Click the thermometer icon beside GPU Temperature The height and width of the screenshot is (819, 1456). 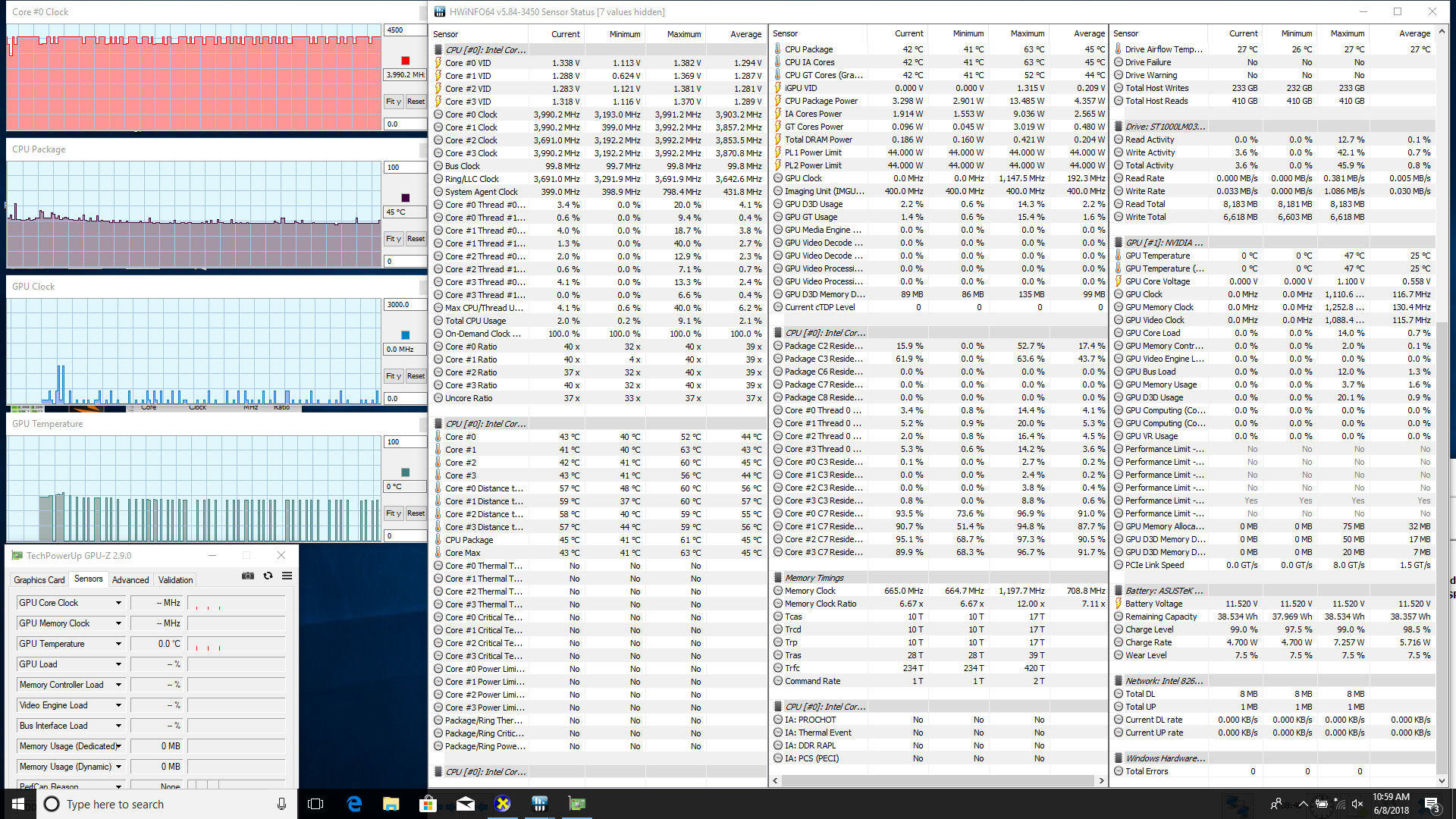1119,256
